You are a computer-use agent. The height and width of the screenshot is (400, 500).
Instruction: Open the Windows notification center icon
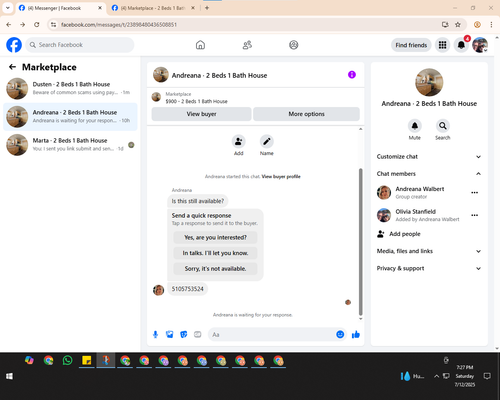coord(487,376)
